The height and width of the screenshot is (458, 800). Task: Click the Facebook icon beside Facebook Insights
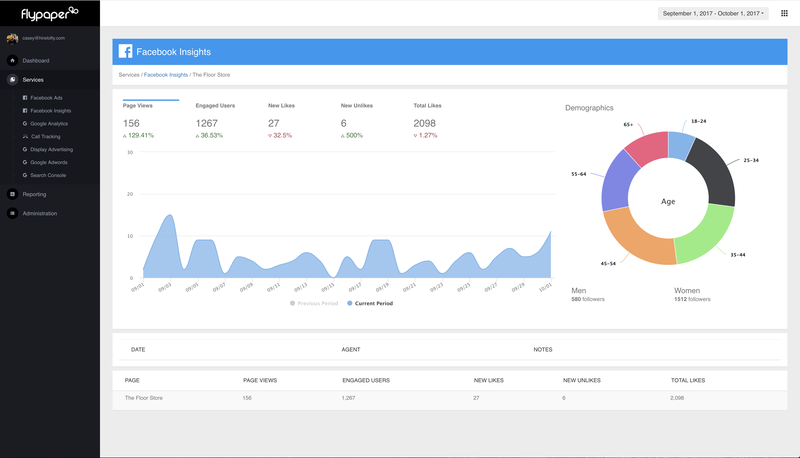point(25,111)
